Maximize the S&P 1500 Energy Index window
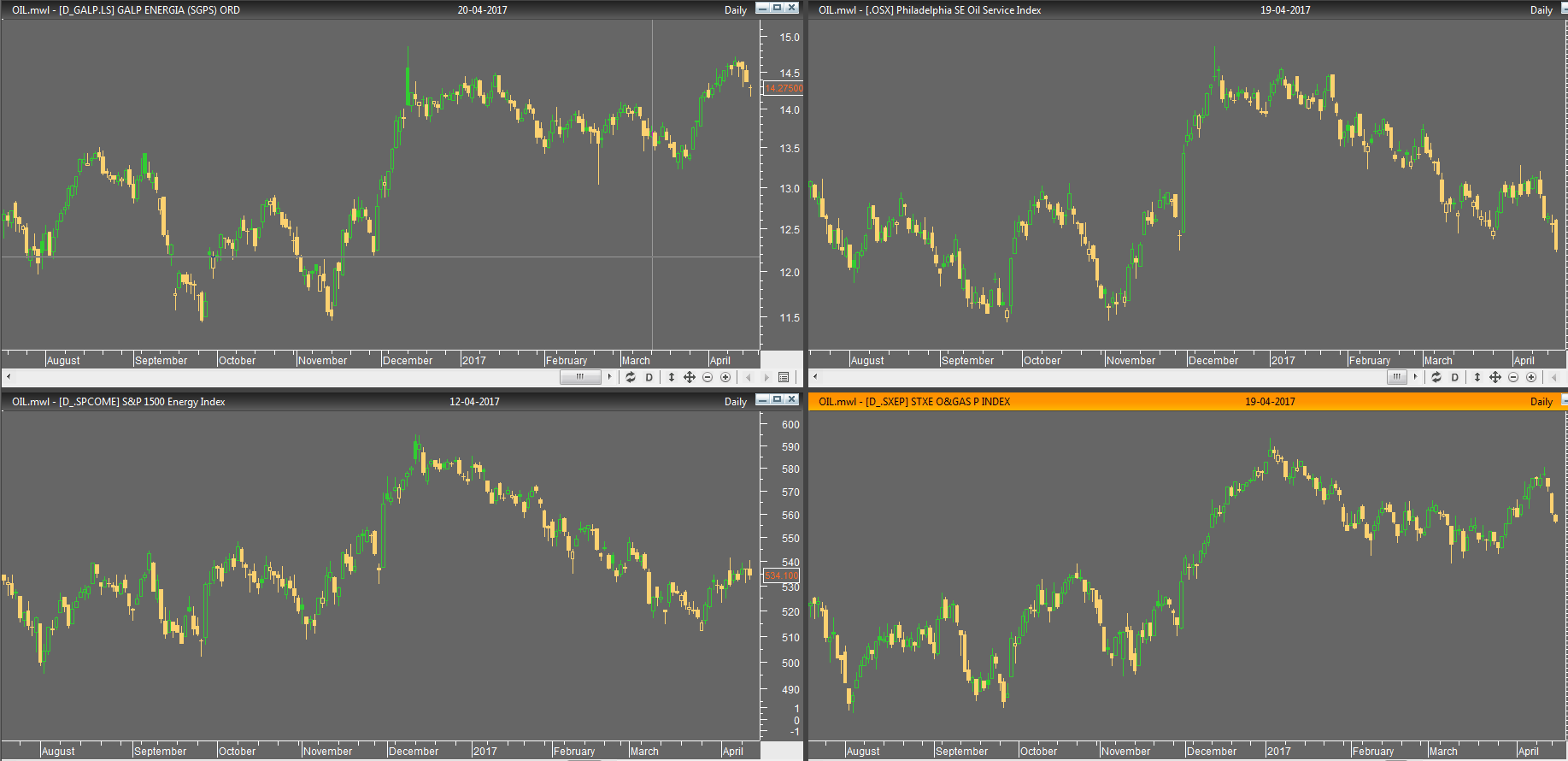1568x761 pixels. click(777, 399)
